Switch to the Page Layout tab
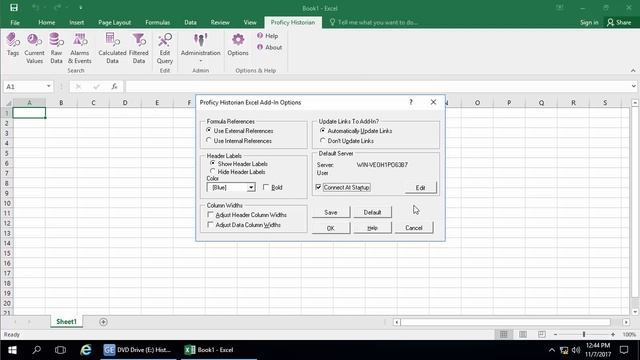The image size is (640, 360). click(x=114, y=22)
